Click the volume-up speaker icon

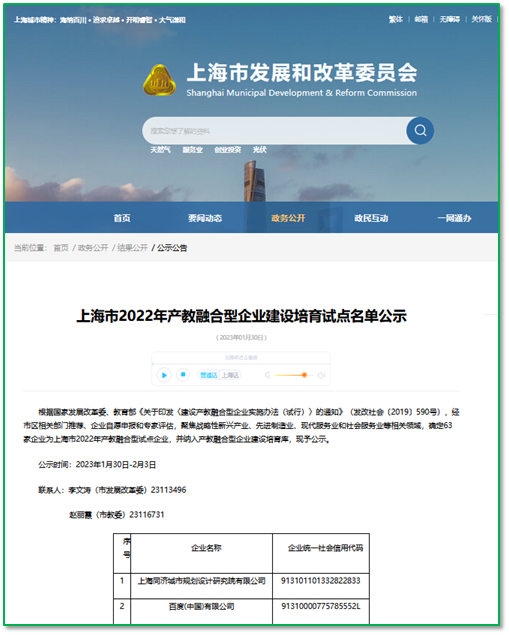pos(322,375)
